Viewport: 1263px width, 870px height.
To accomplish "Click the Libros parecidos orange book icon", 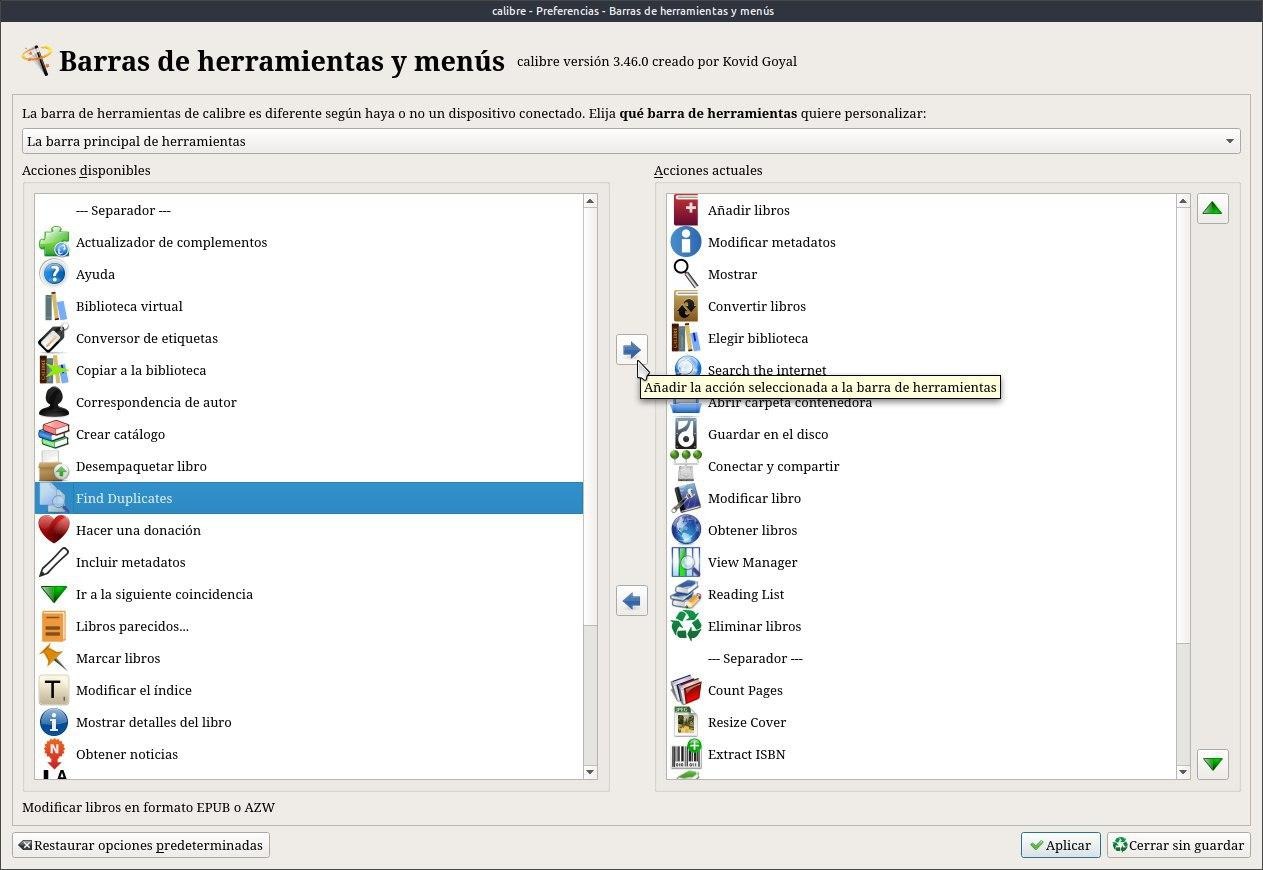I will (54, 626).
